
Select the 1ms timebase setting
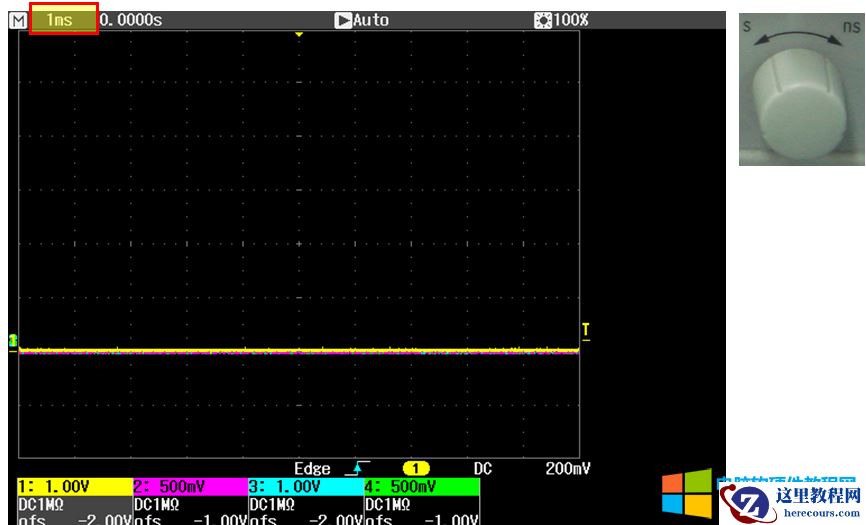click(63, 20)
